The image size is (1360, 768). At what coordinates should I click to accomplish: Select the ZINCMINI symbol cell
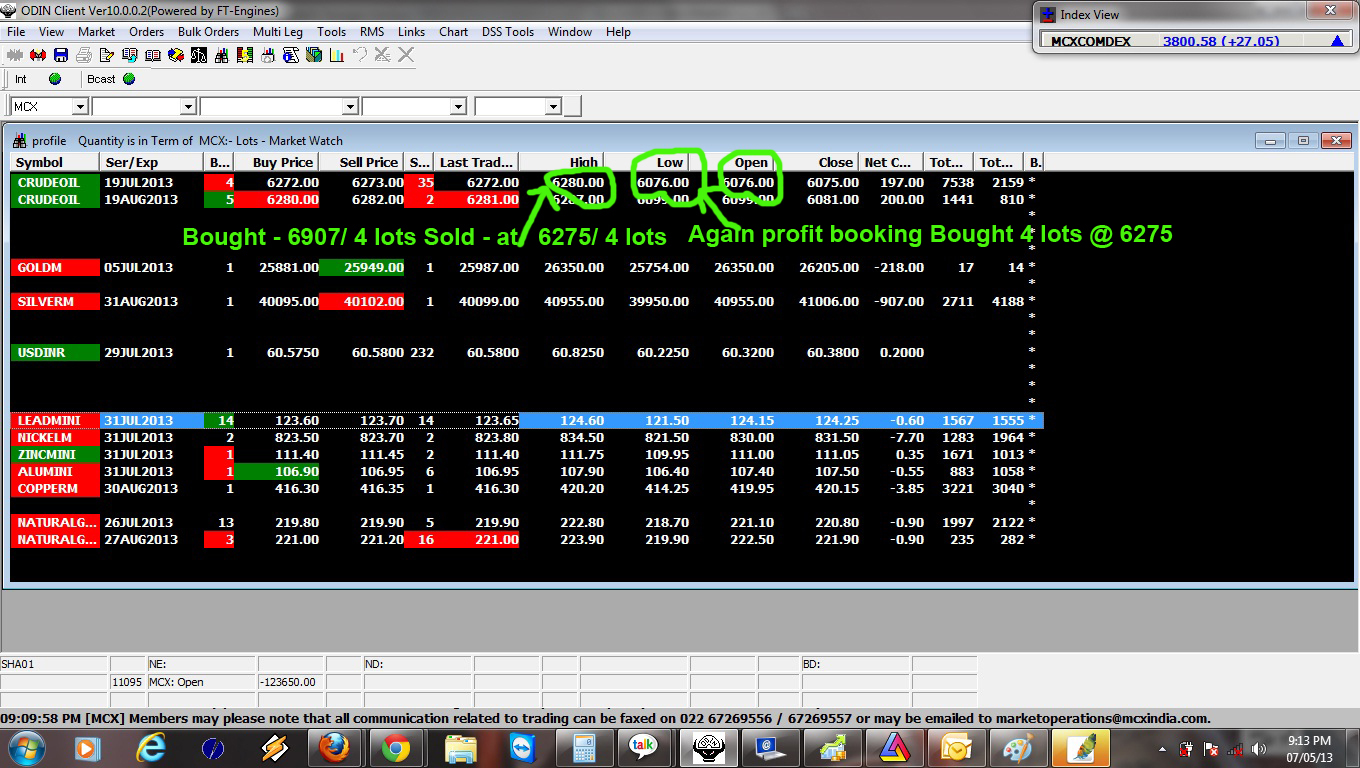point(56,455)
